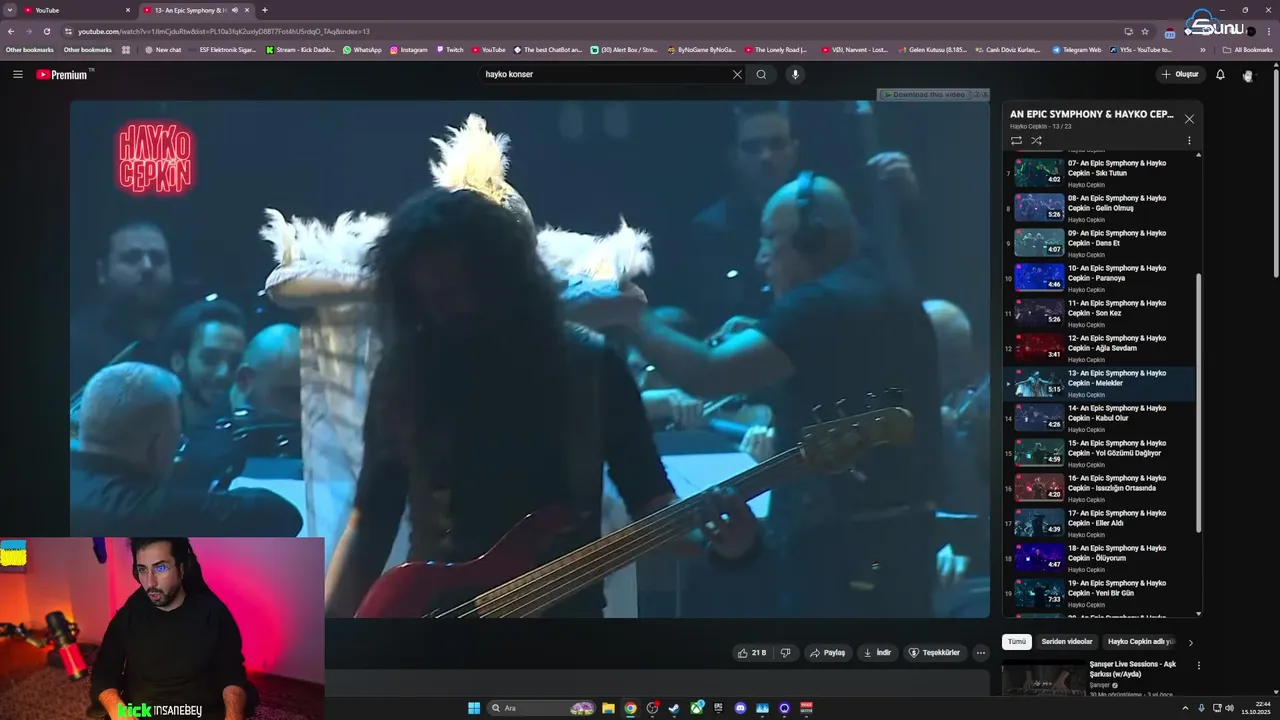Viewport: 1280px width, 720px height.
Task: Open Chrome from the taskbar
Action: pos(630,708)
